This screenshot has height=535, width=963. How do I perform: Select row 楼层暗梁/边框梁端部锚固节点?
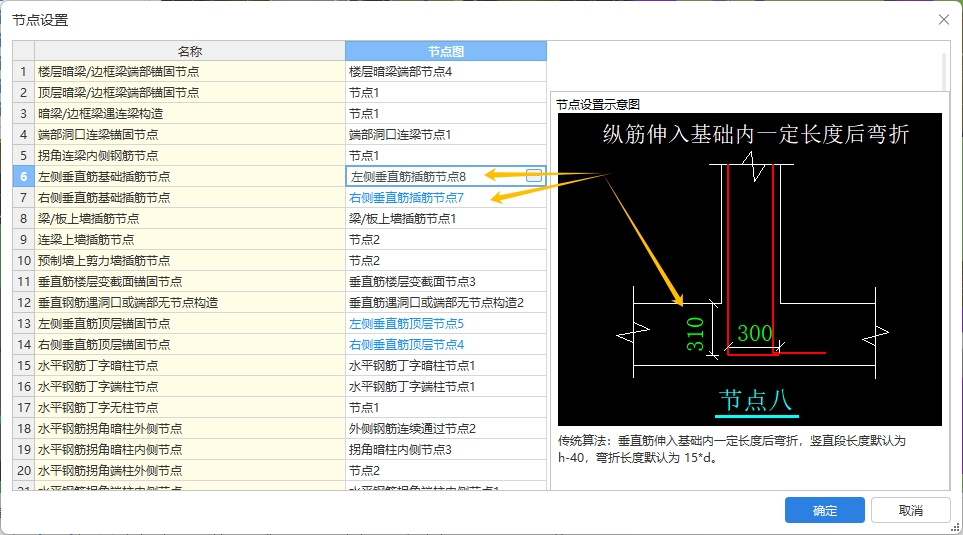click(x=190, y=72)
